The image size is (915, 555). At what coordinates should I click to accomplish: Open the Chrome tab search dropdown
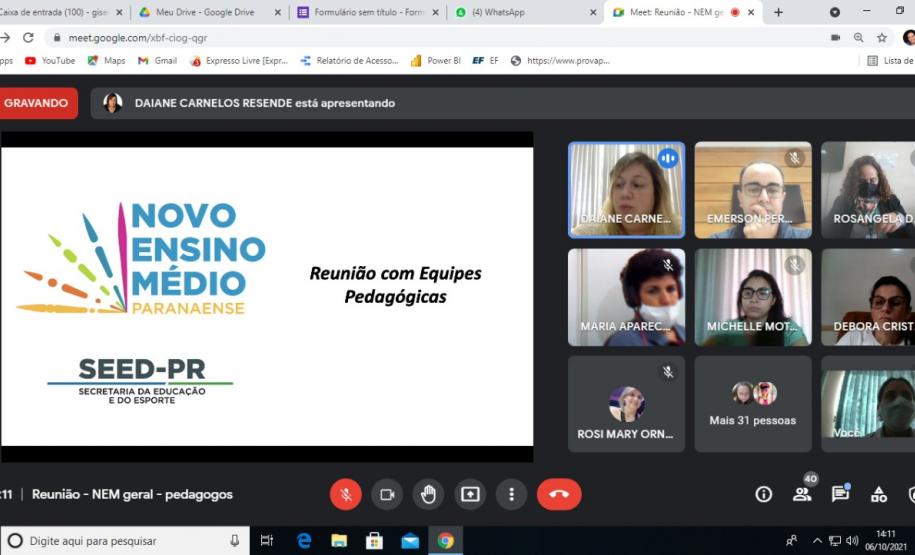(x=835, y=12)
